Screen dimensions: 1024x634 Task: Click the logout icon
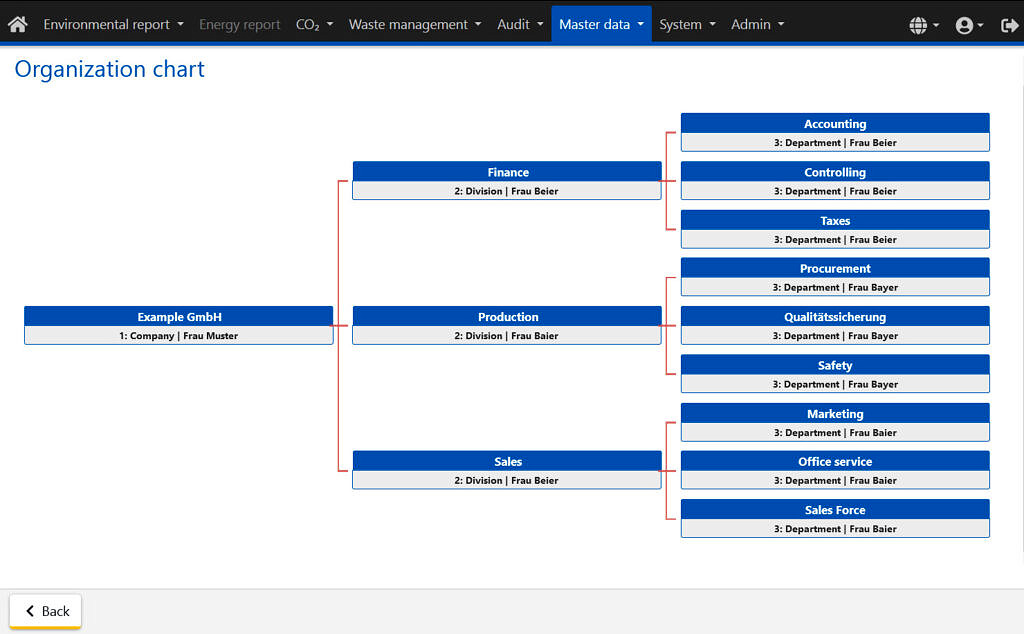1009,25
